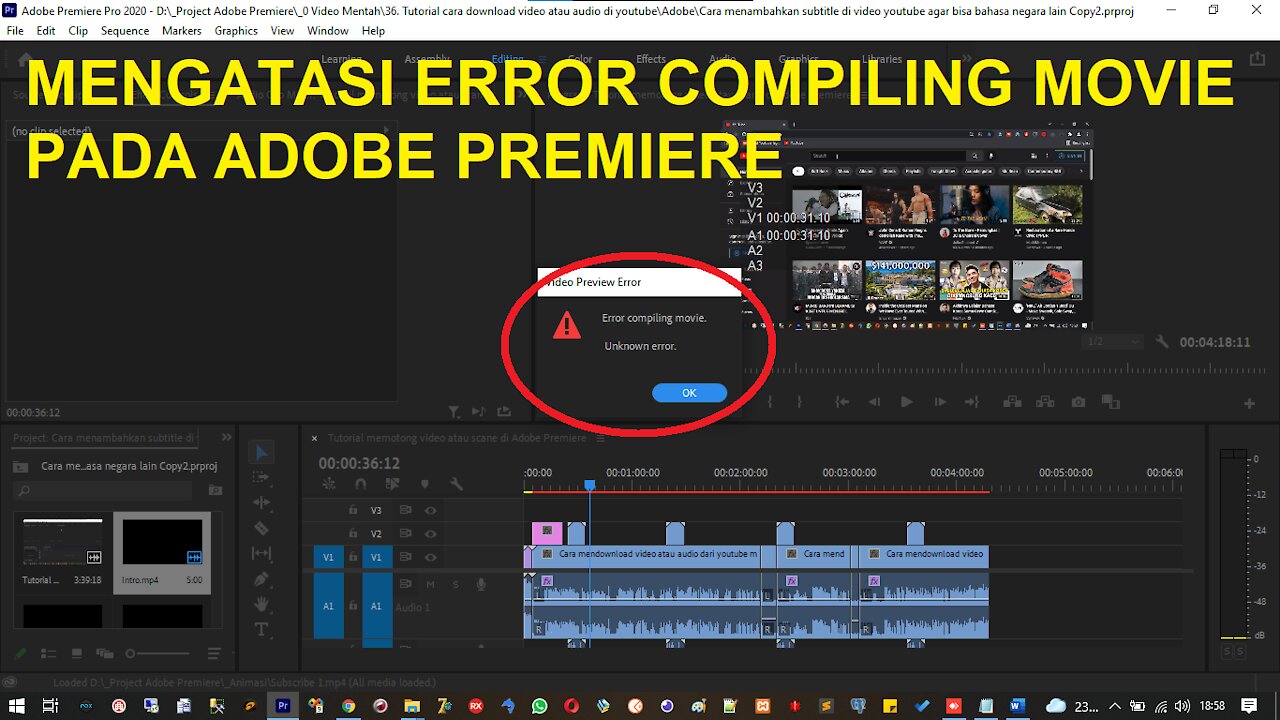Hide track V1 output with eye
Image resolution: width=1280 pixels, height=720 pixels.
pos(431,558)
